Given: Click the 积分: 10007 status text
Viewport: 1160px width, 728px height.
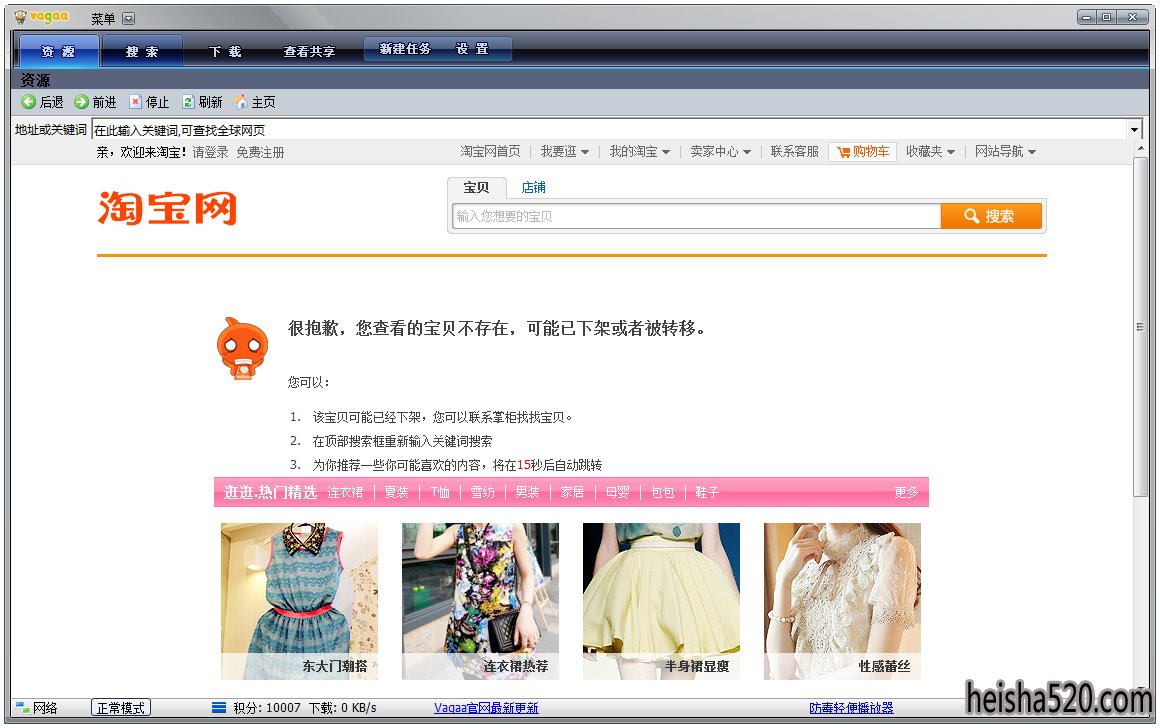Looking at the screenshot, I should tap(267, 708).
